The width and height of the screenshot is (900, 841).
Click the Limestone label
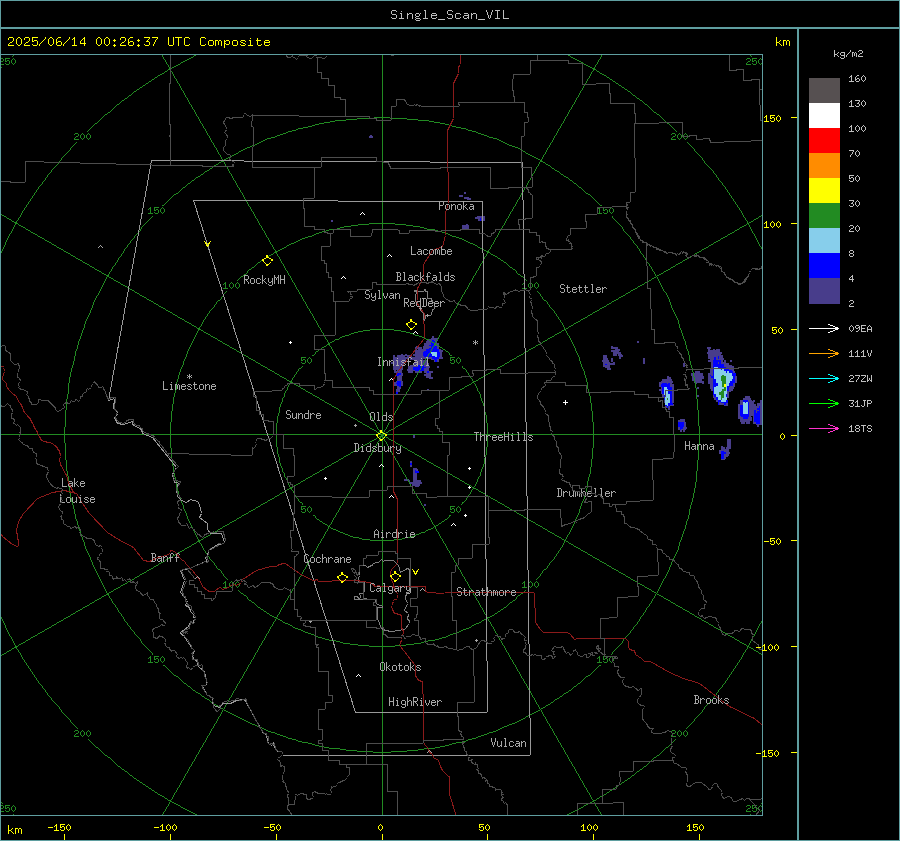click(x=189, y=386)
